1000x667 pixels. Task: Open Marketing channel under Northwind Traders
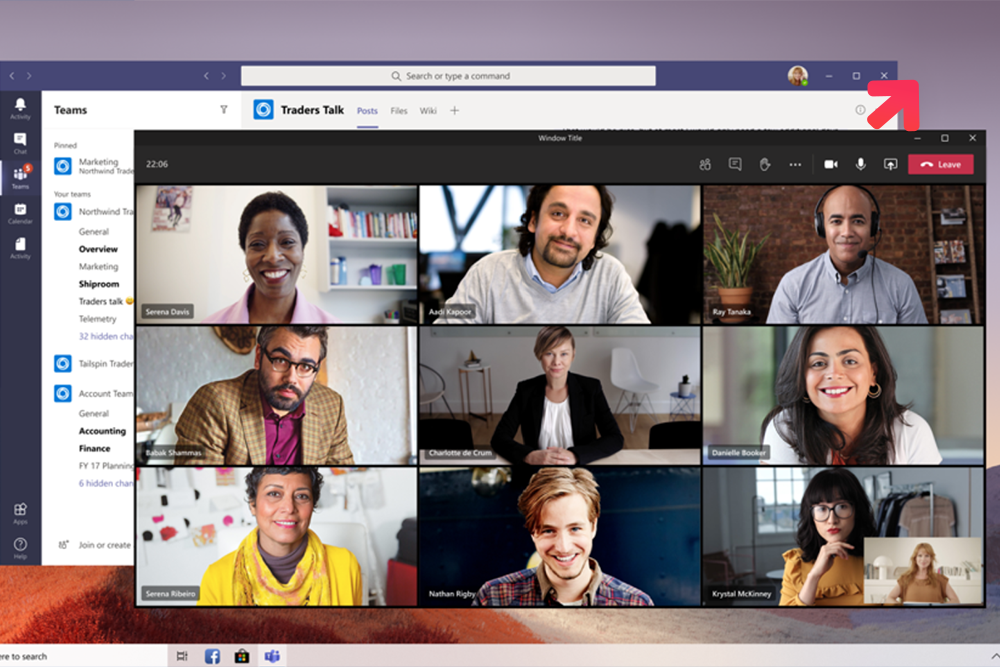click(98, 267)
